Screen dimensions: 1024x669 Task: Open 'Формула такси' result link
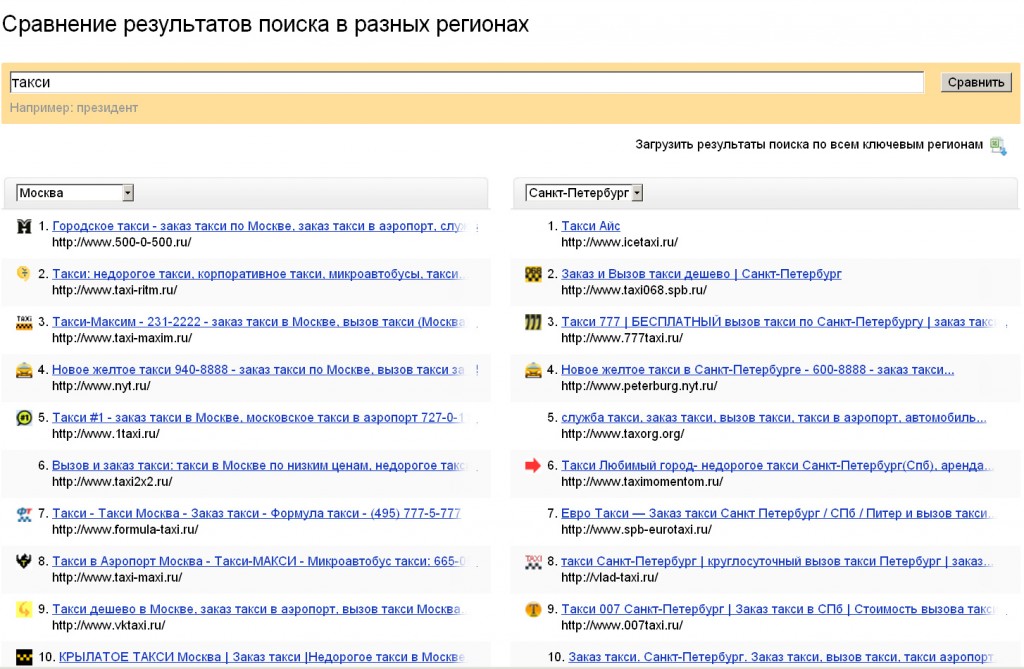[x=256, y=513]
